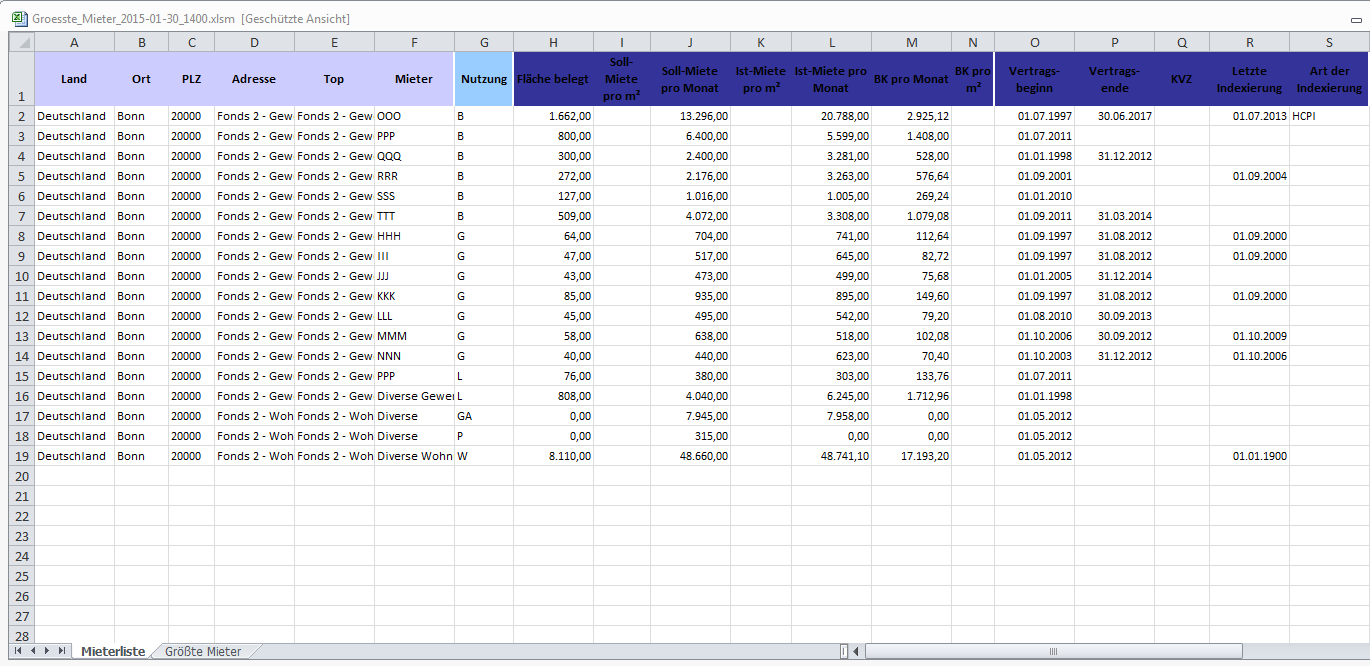Screen dimensions: 1370x666
Task: Click the Ort header cell
Action: point(142,79)
